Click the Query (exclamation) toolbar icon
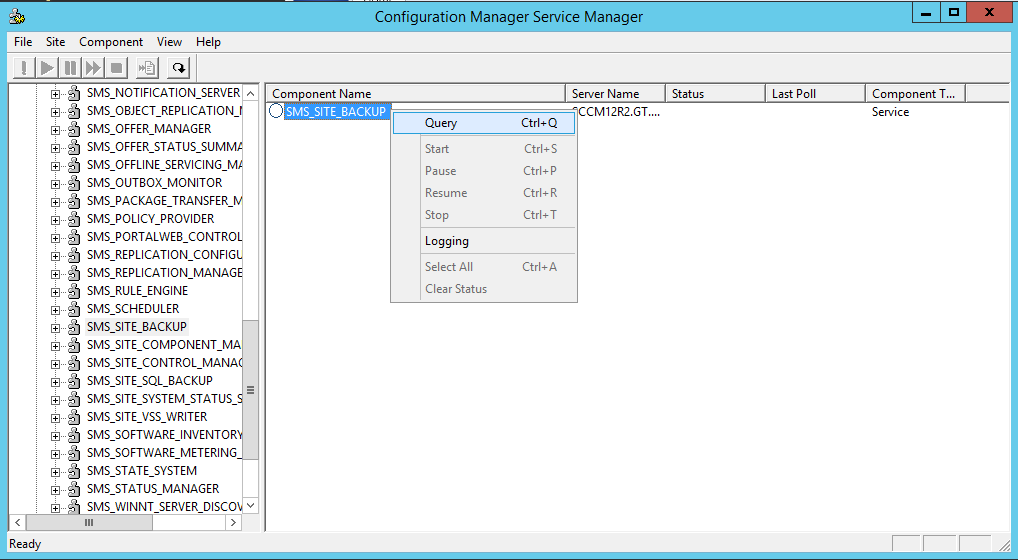Image resolution: width=1018 pixels, height=560 pixels. (24, 68)
